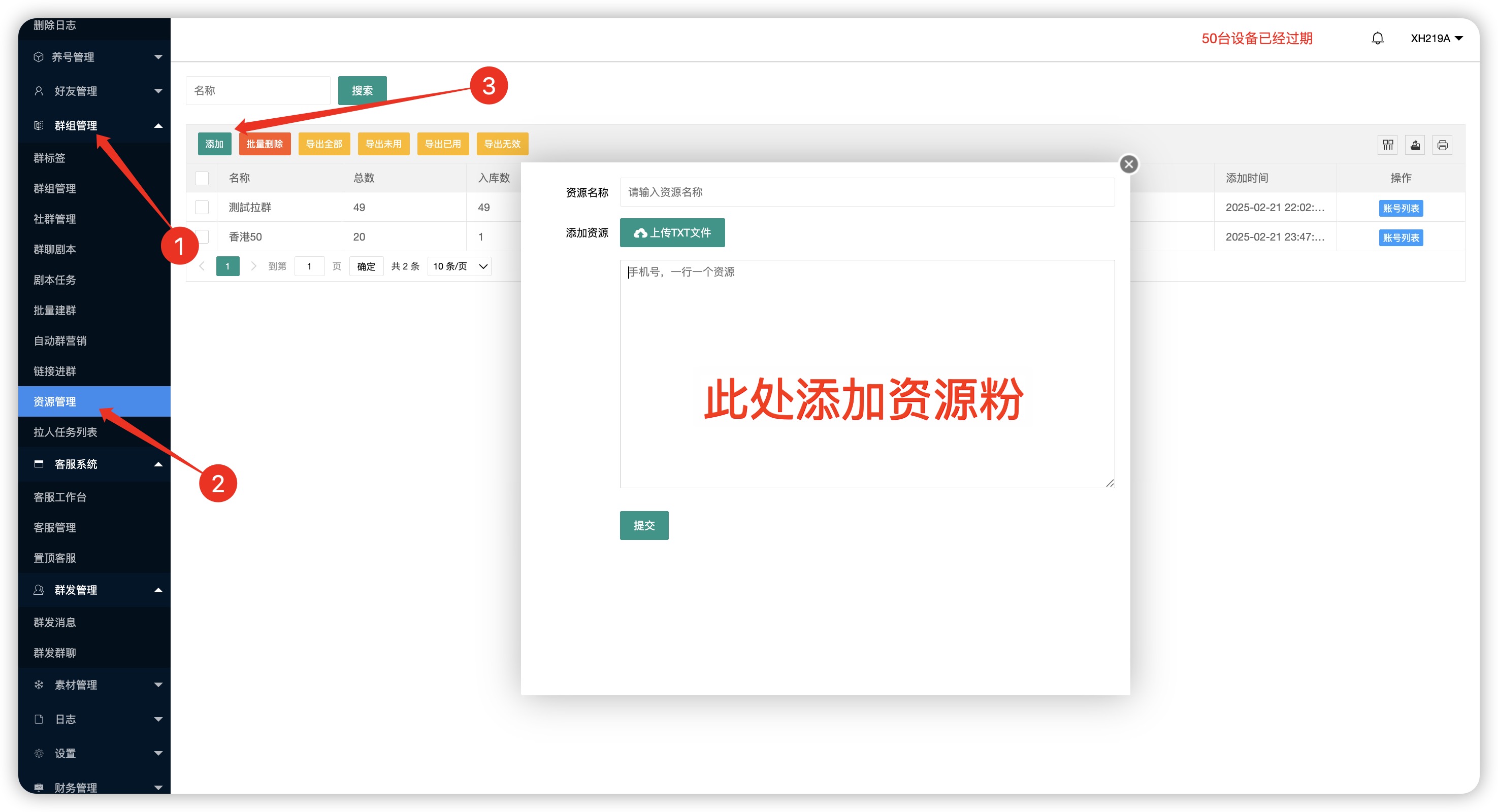Expand the 养号管理 menu arrow

click(x=158, y=57)
